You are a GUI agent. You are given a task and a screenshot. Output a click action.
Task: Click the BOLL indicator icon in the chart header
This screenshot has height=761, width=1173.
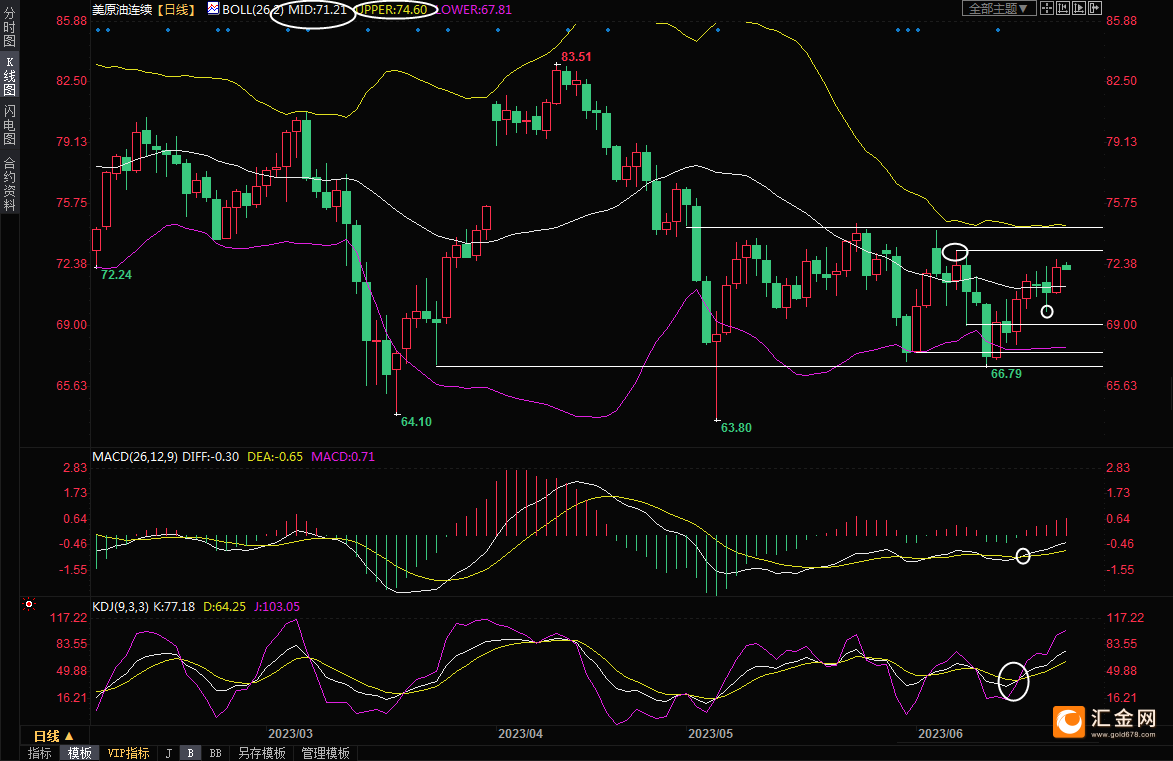coord(213,9)
